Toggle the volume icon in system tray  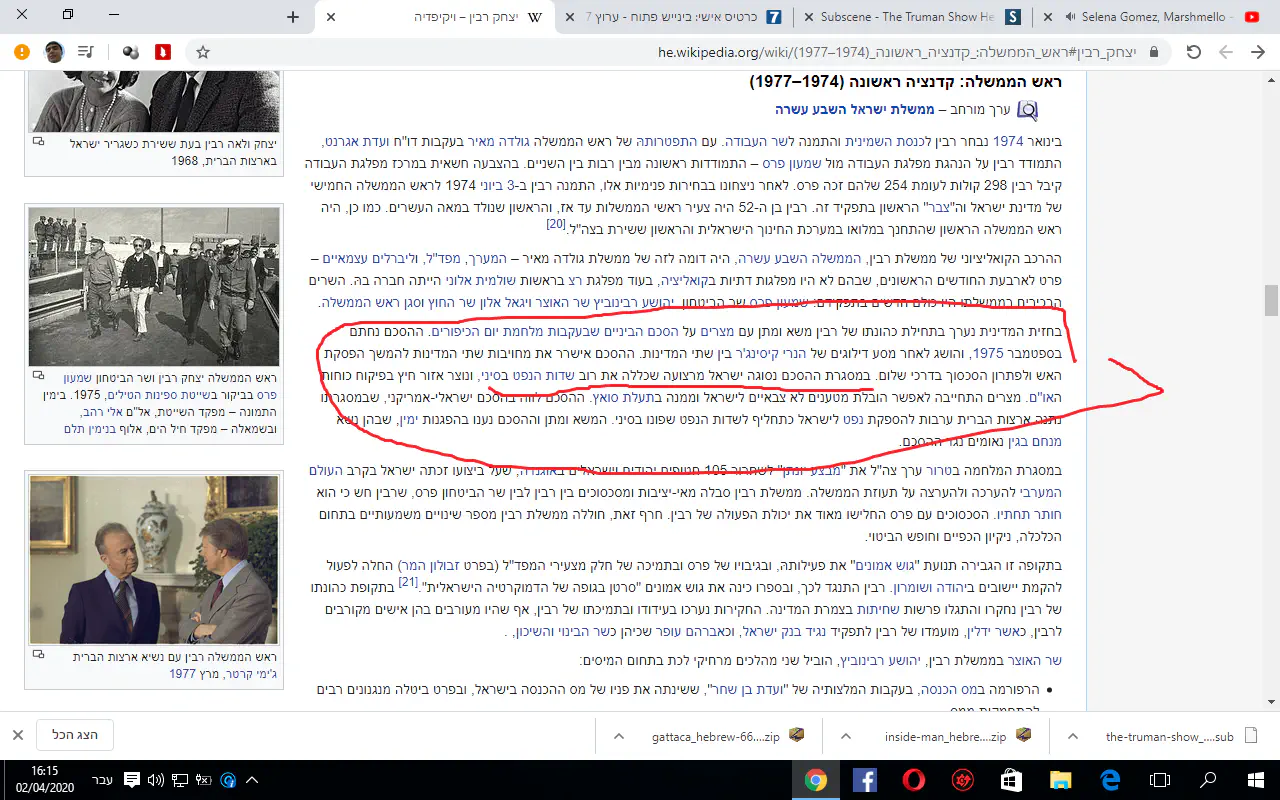155,780
